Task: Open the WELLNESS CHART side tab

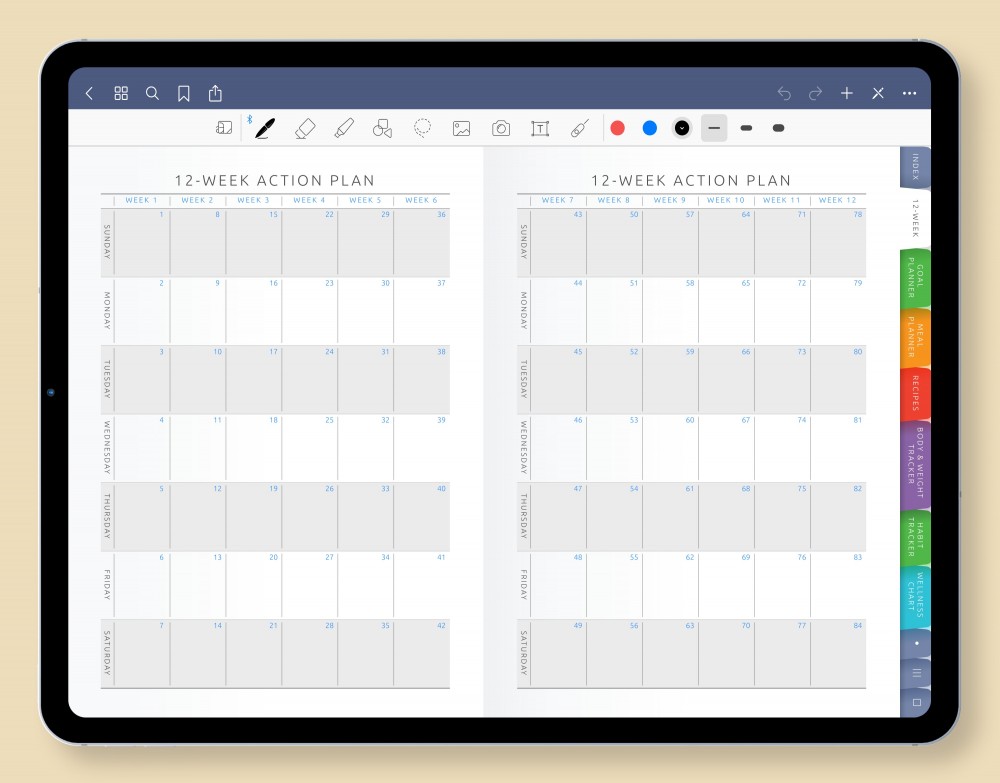Action: pyautogui.click(x=915, y=596)
